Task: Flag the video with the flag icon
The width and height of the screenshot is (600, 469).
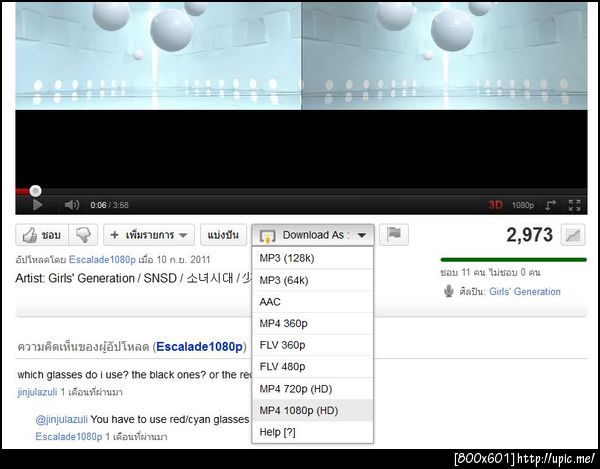Action: (x=394, y=234)
